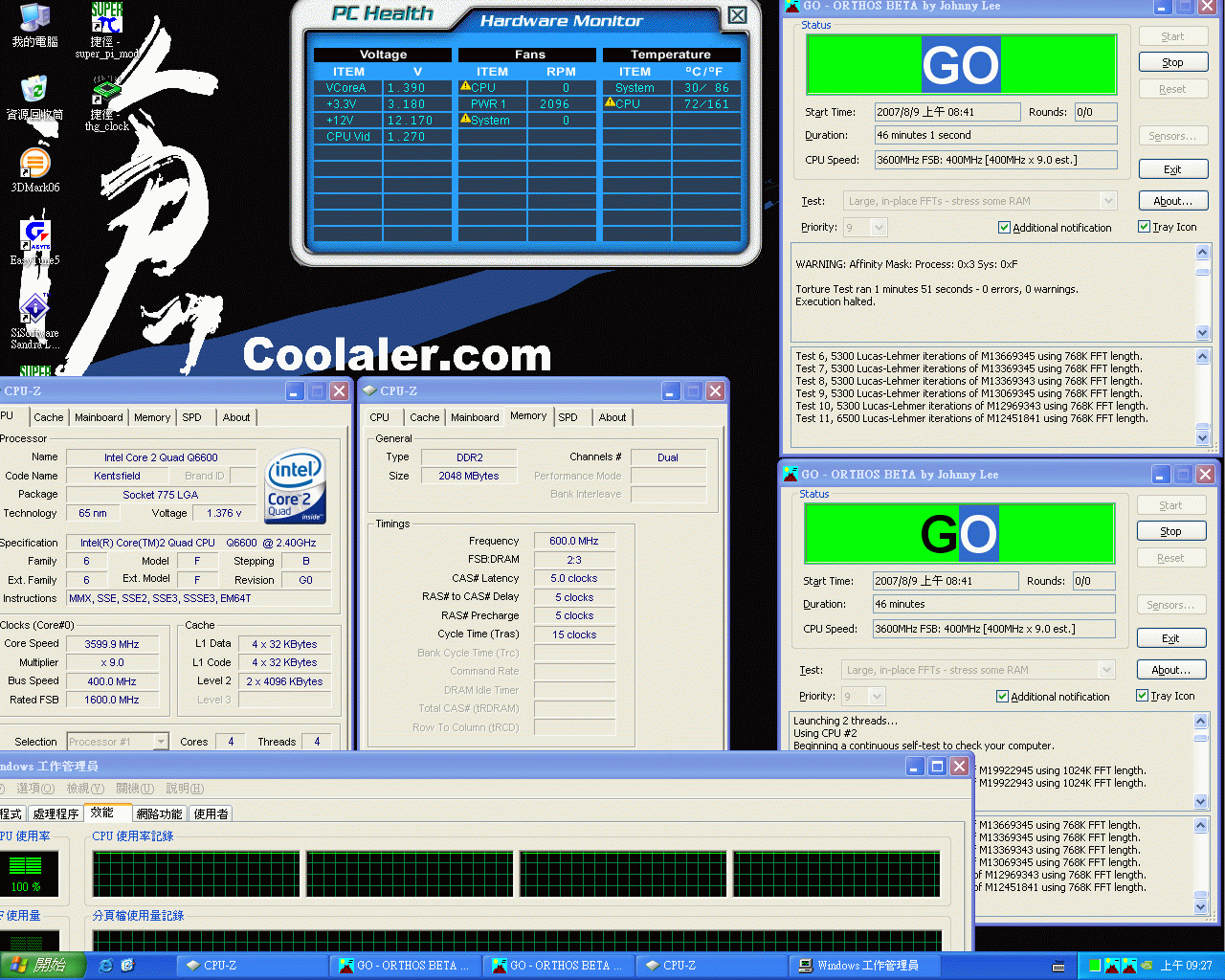Open the Test dropdown in lower ORTHOS window
1225x980 pixels.
[x=1107, y=670]
